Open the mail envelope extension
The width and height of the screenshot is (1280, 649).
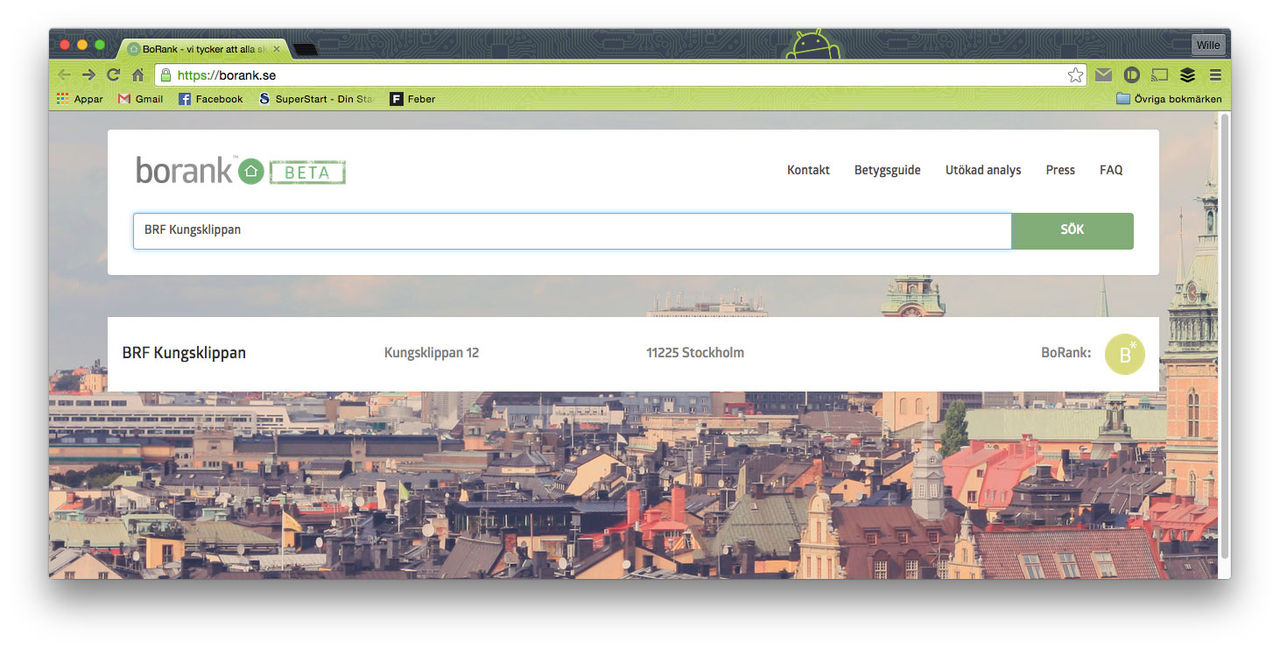point(1103,75)
